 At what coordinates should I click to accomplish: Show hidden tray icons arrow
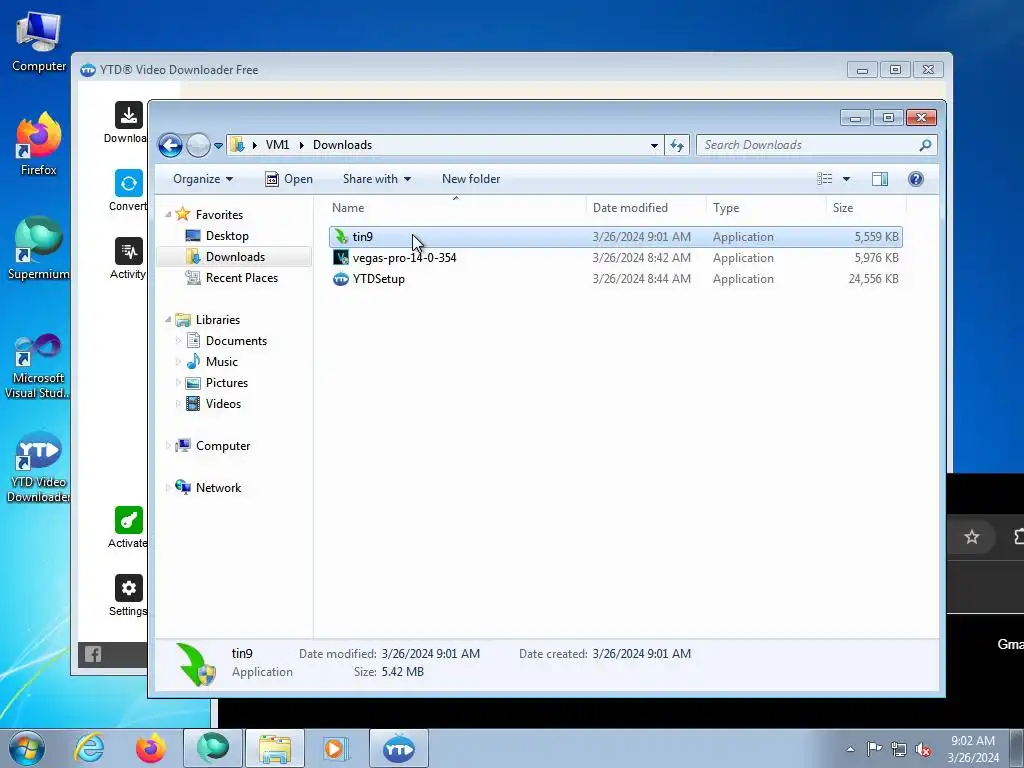coord(850,749)
